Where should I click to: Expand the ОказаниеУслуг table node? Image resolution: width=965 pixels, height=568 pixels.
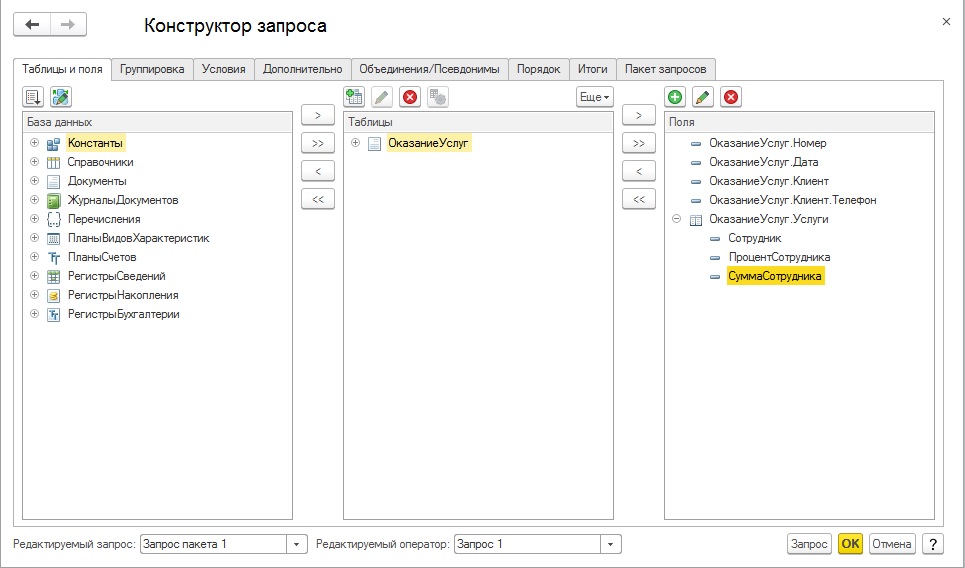pos(355,143)
